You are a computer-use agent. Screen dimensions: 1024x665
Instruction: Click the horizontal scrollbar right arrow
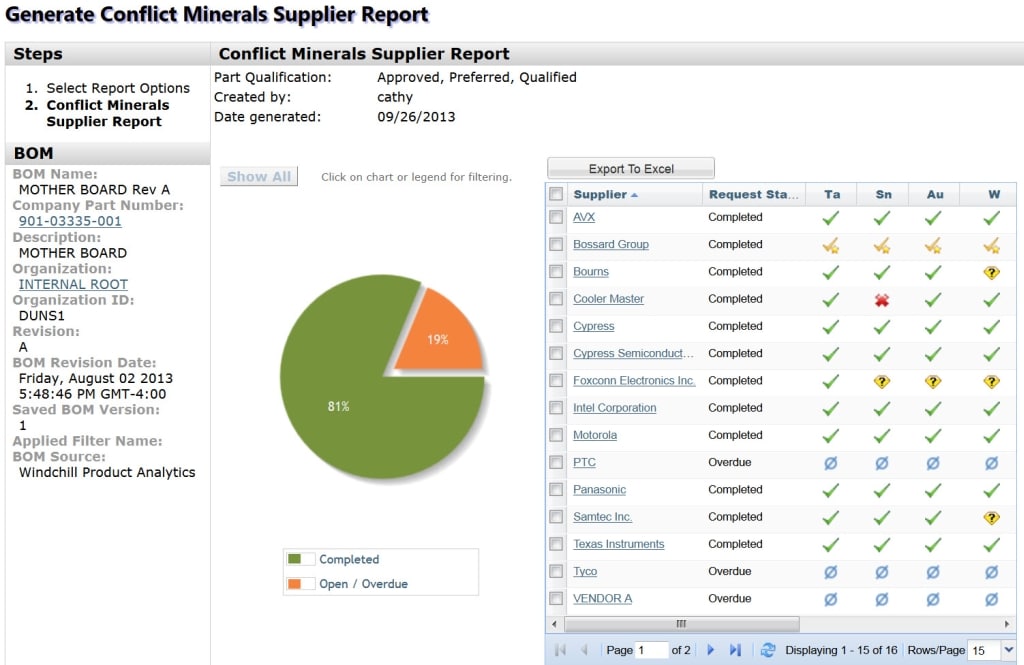pyautogui.click(x=1007, y=624)
